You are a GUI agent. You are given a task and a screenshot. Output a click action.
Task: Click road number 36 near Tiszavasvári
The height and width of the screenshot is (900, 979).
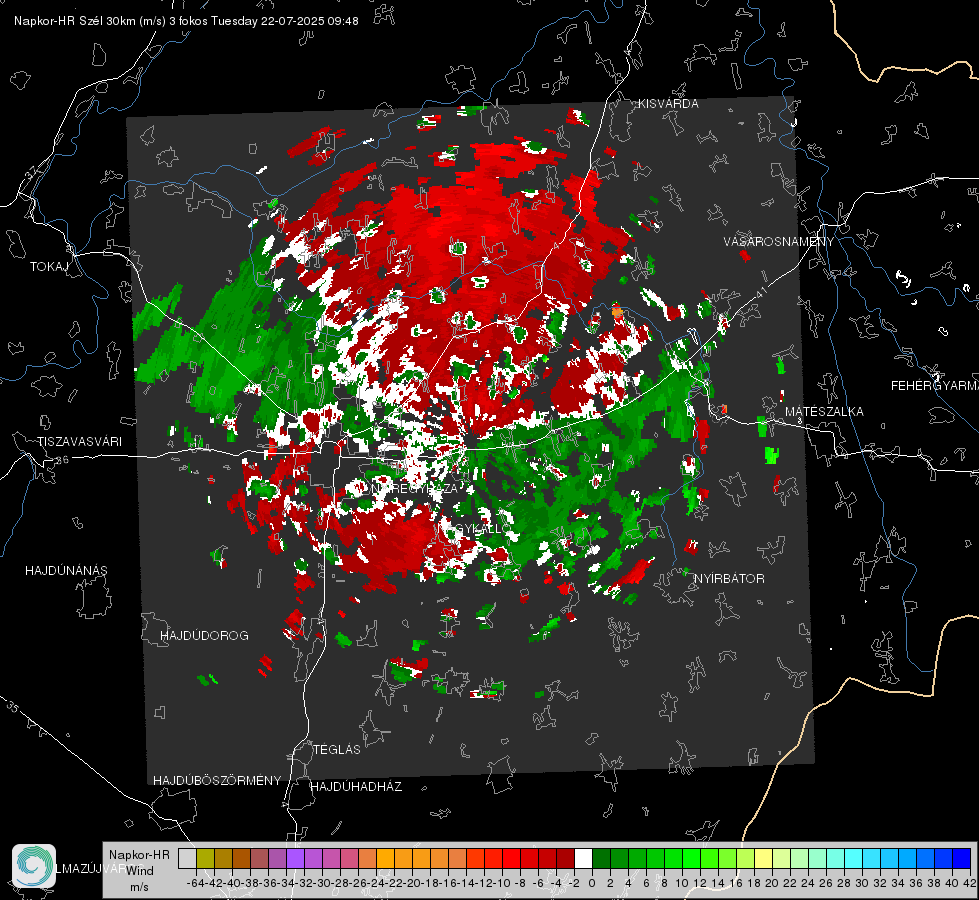[x=62, y=460]
